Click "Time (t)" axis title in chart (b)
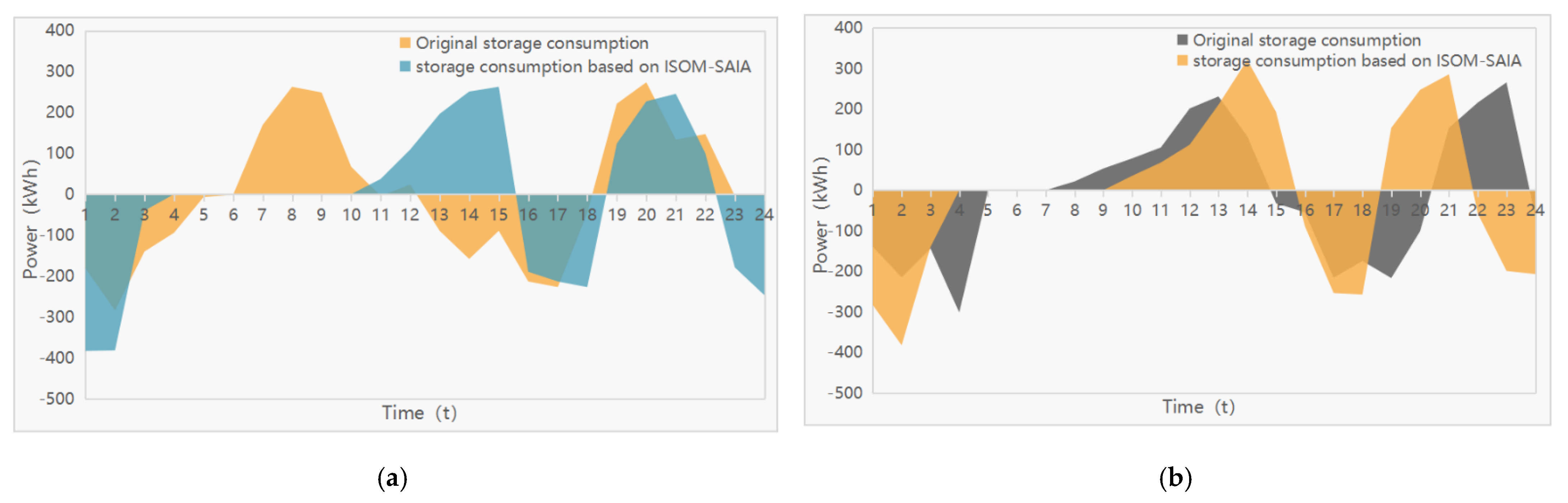Image resolution: width=1568 pixels, height=503 pixels. (x=1198, y=406)
